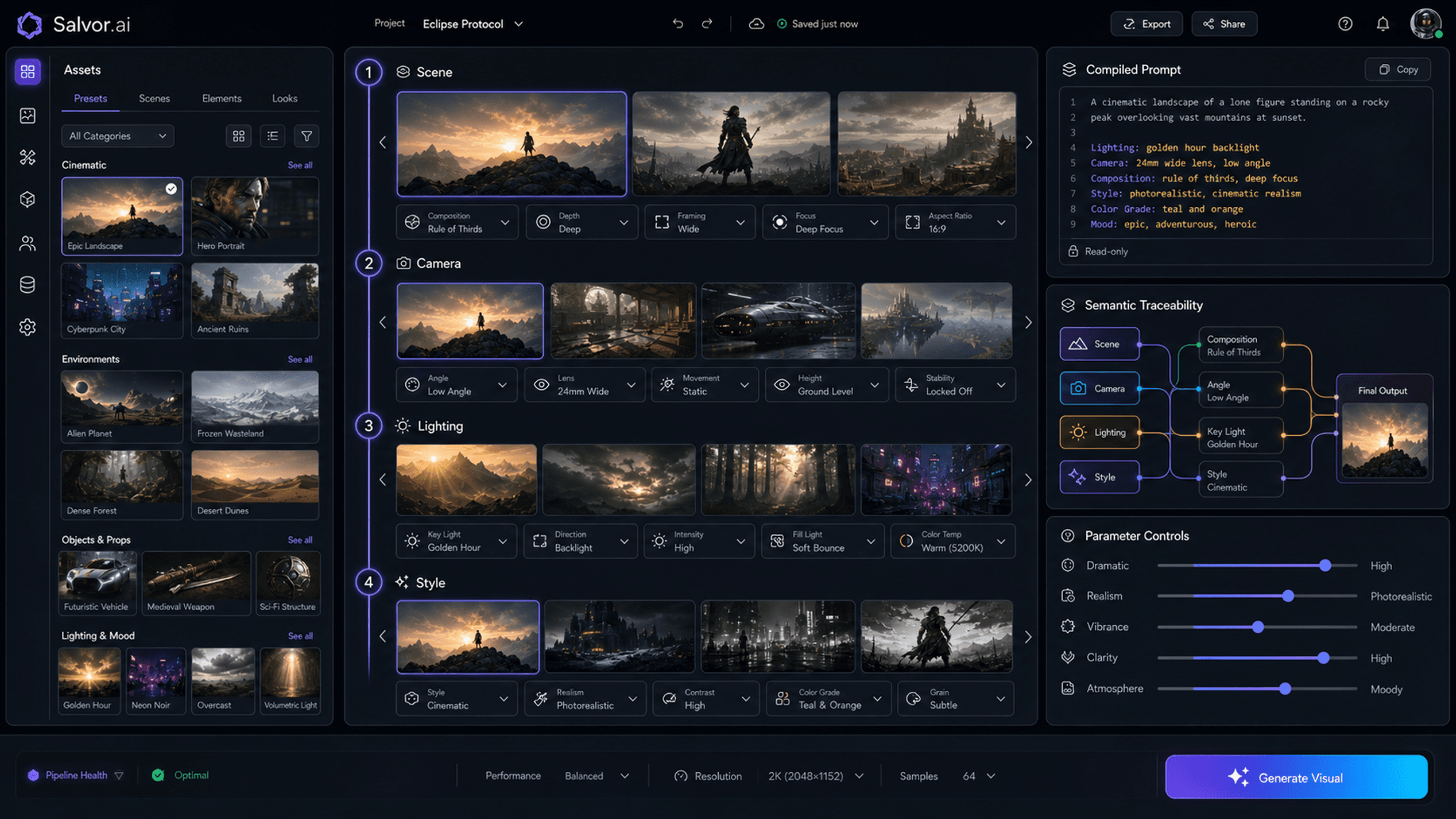
Task: Switch Assets to list view
Action: [x=272, y=136]
